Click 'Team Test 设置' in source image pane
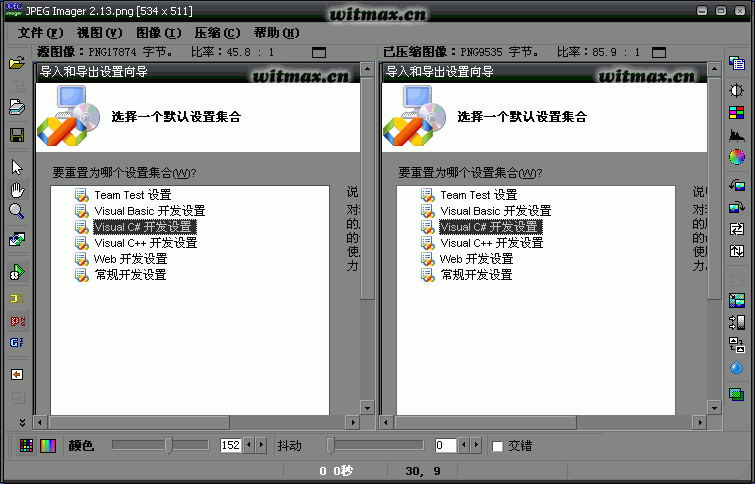Image resolution: width=755 pixels, height=484 pixels. [x=133, y=195]
